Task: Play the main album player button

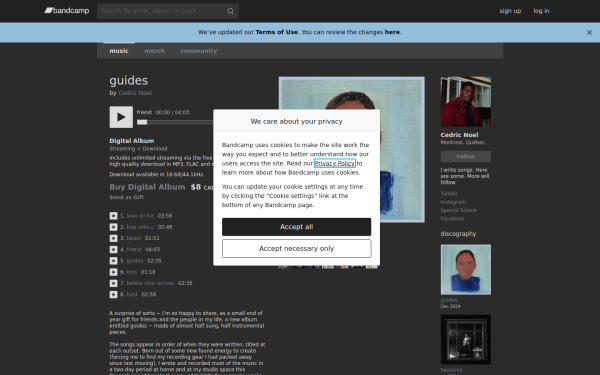Action: [x=121, y=117]
